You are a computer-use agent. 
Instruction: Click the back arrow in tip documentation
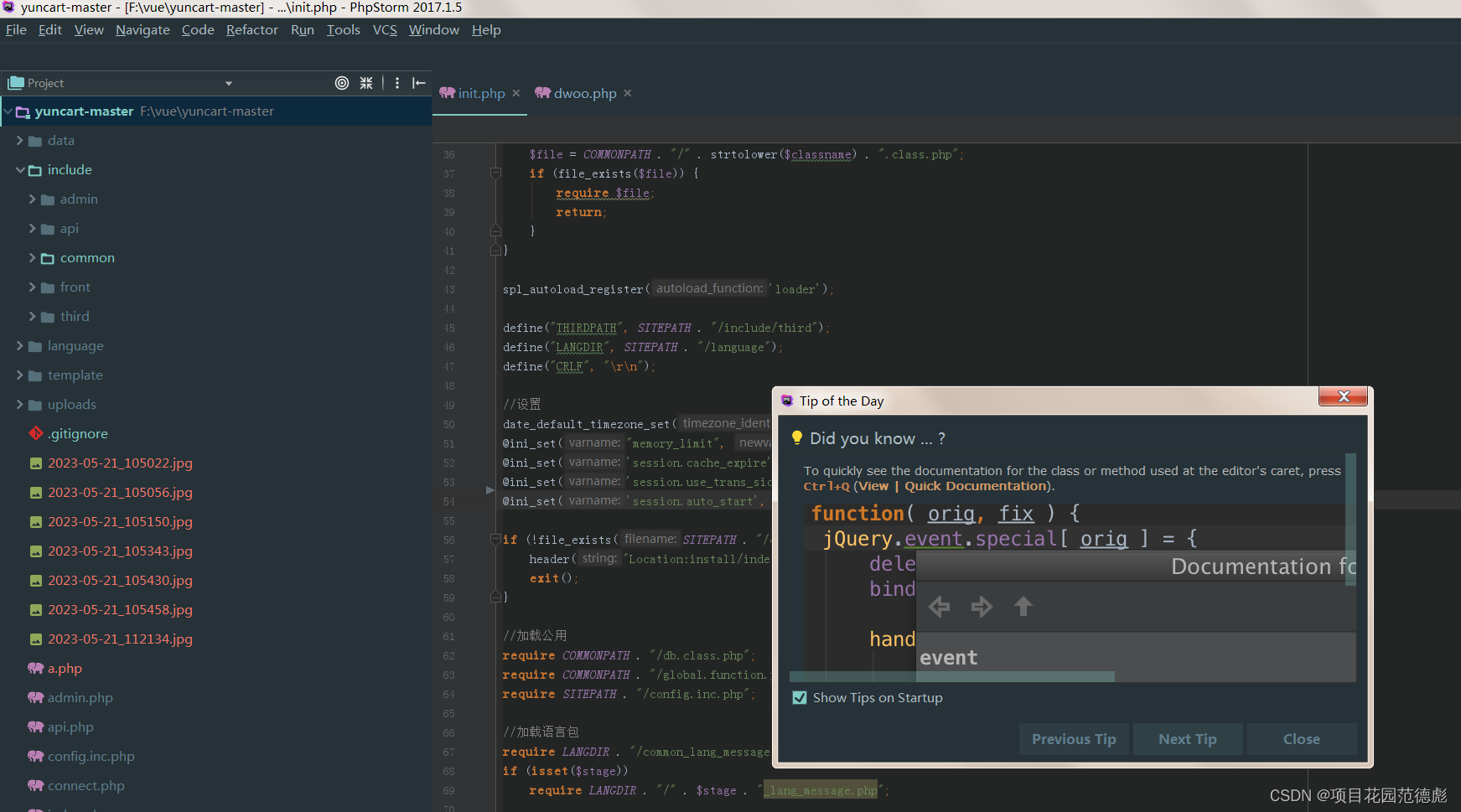coord(940,606)
